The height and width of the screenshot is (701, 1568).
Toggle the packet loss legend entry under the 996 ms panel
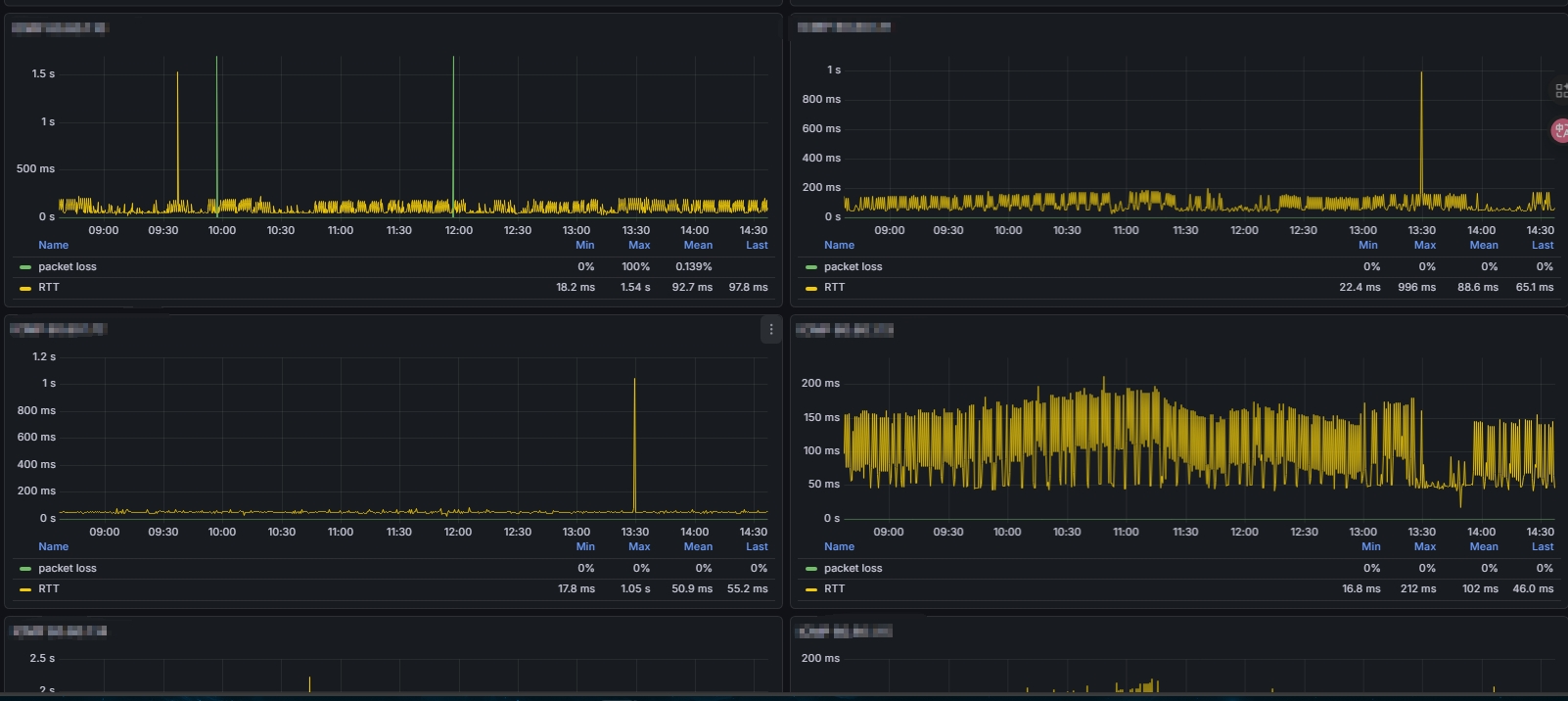[853, 266]
